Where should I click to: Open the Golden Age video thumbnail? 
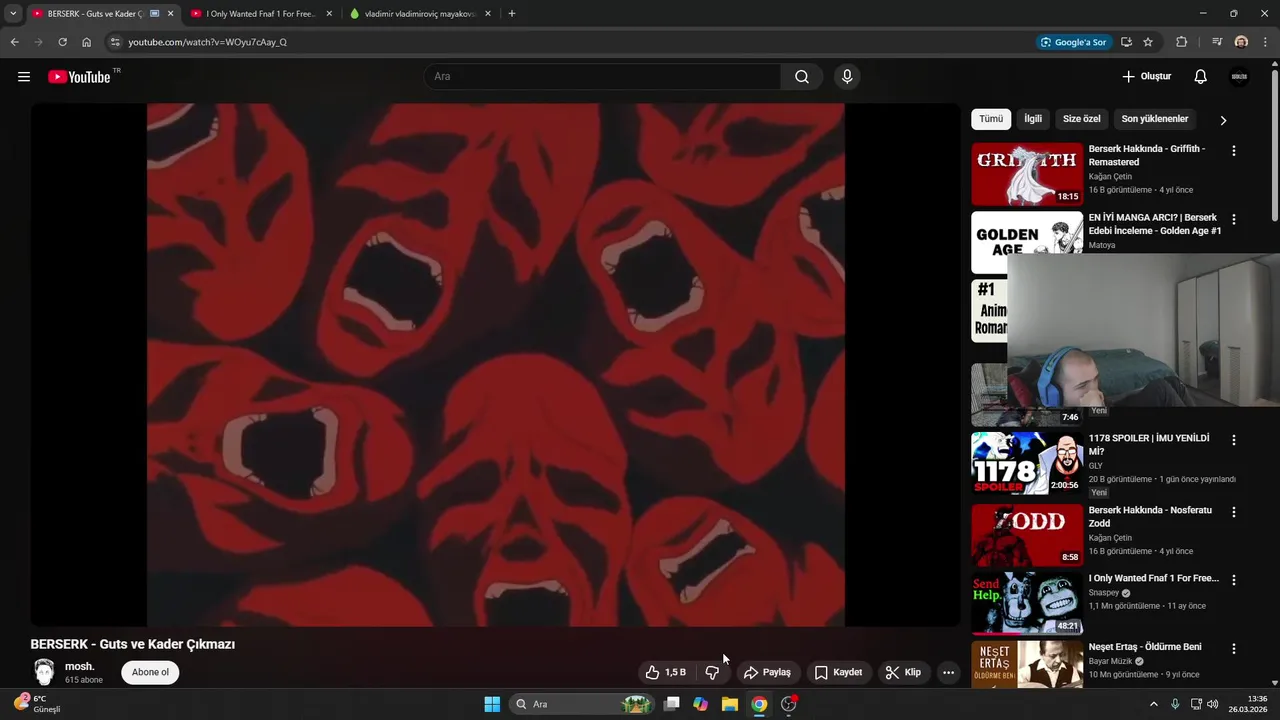pyautogui.click(x=1027, y=242)
